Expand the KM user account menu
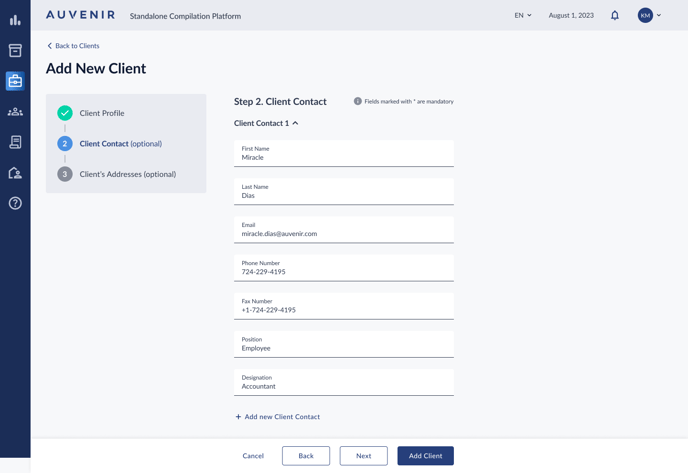Image resolution: width=688 pixels, height=473 pixels. [x=650, y=16]
